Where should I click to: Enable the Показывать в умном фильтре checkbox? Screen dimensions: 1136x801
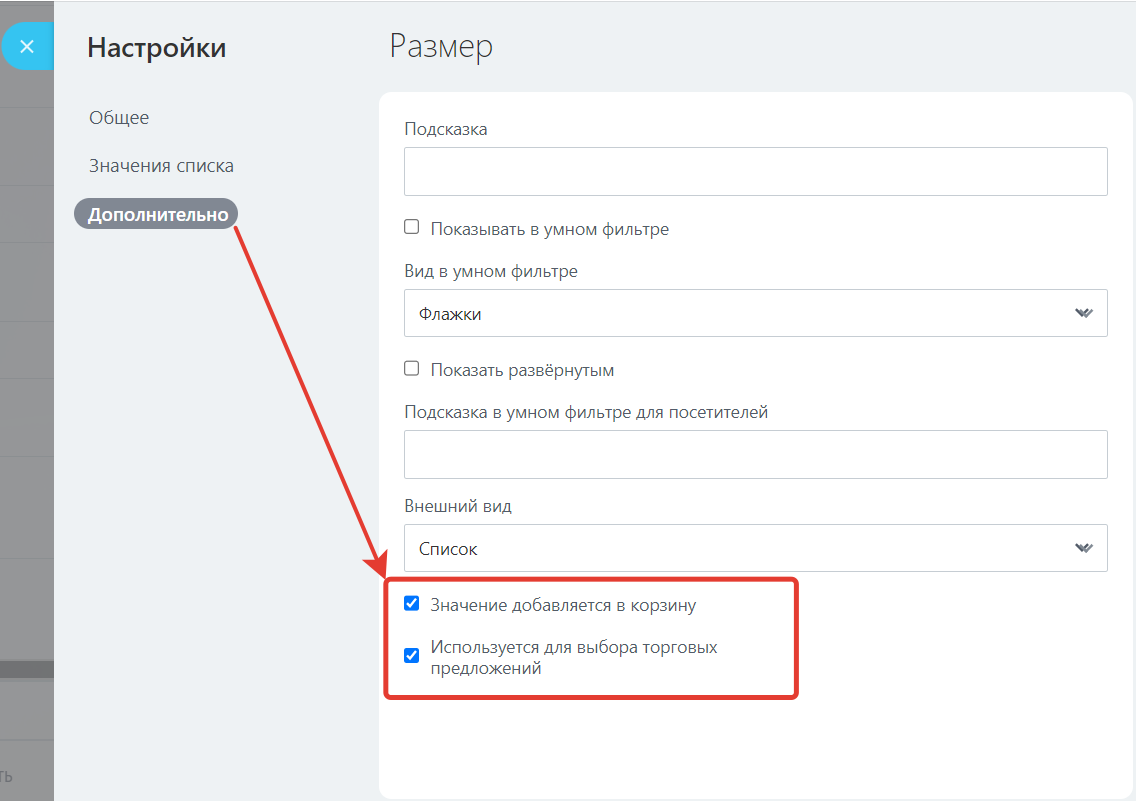point(411,227)
